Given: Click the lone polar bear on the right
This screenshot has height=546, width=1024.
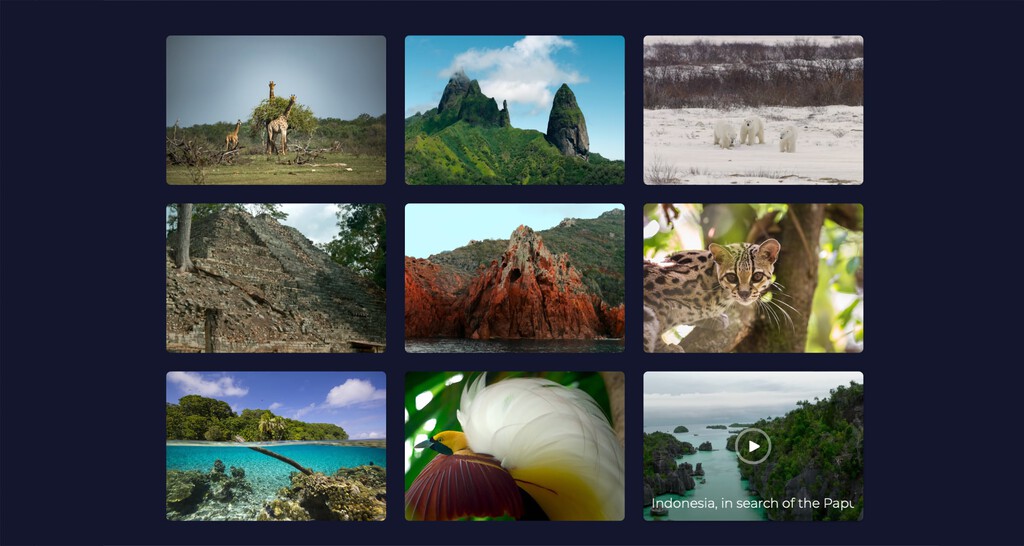Looking at the screenshot, I should pyautogui.click(x=788, y=139).
